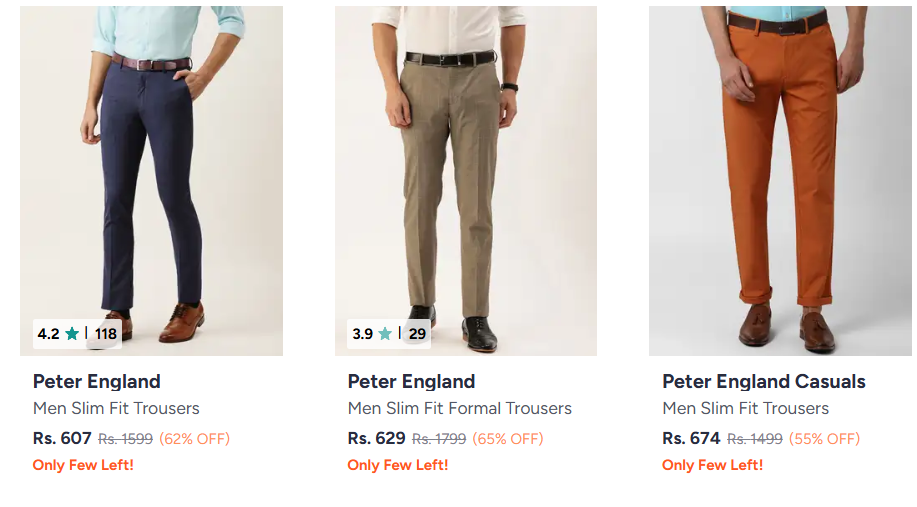The height and width of the screenshot is (507, 917).
Task: Click the star icon beside the 3.9 rating
Action: click(385, 334)
